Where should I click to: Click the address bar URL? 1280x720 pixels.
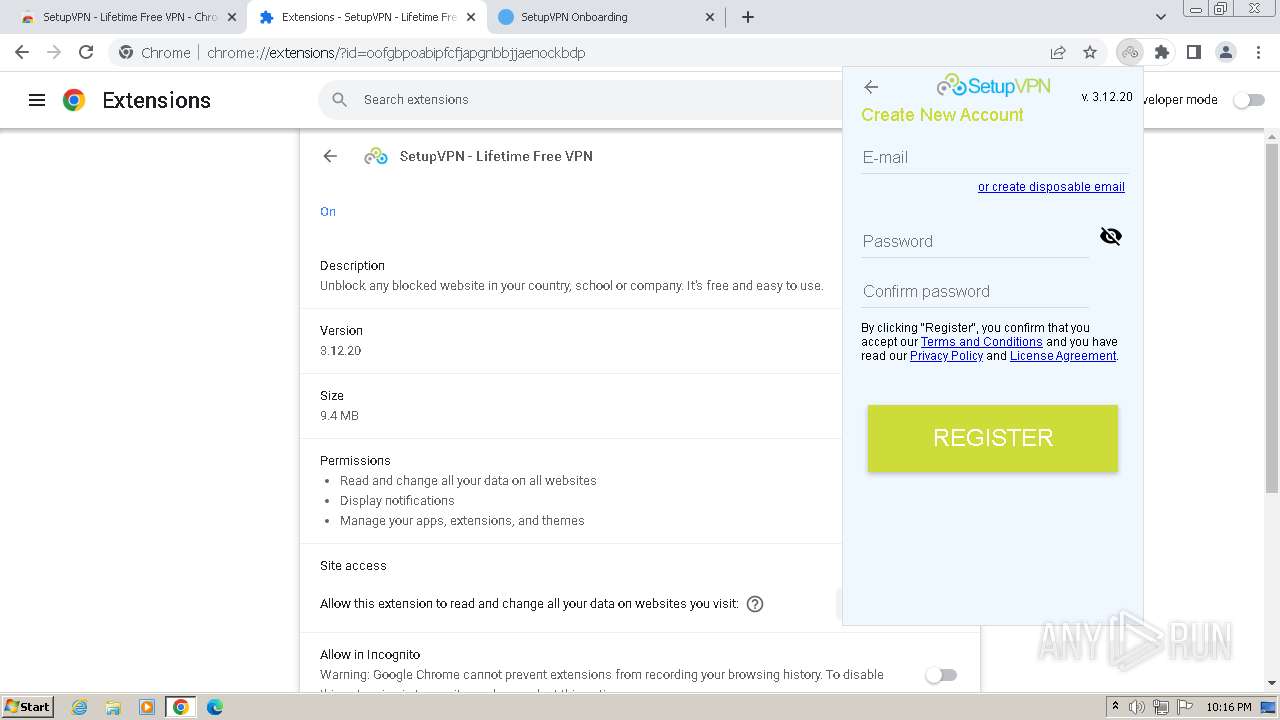point(396,53)
